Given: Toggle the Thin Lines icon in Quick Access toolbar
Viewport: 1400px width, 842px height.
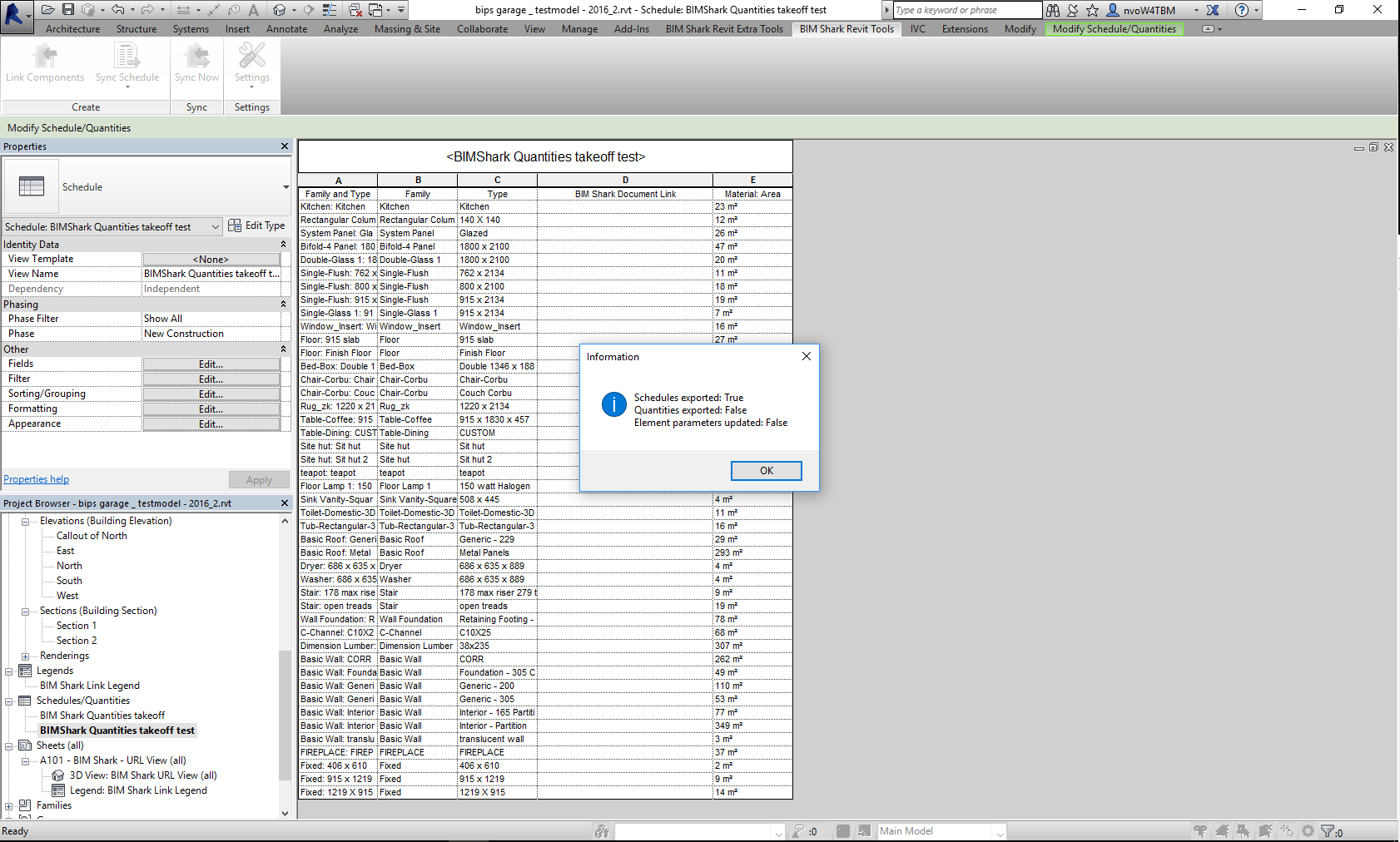Looking at the screenshot, I should [x=329, y=9].
